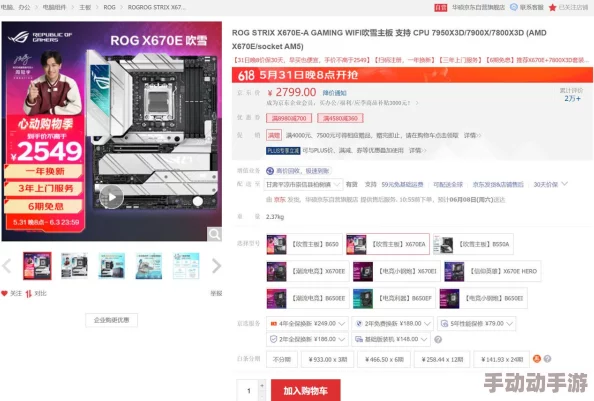
Task: Click 企业购更优惠 button
Action: 111,320
